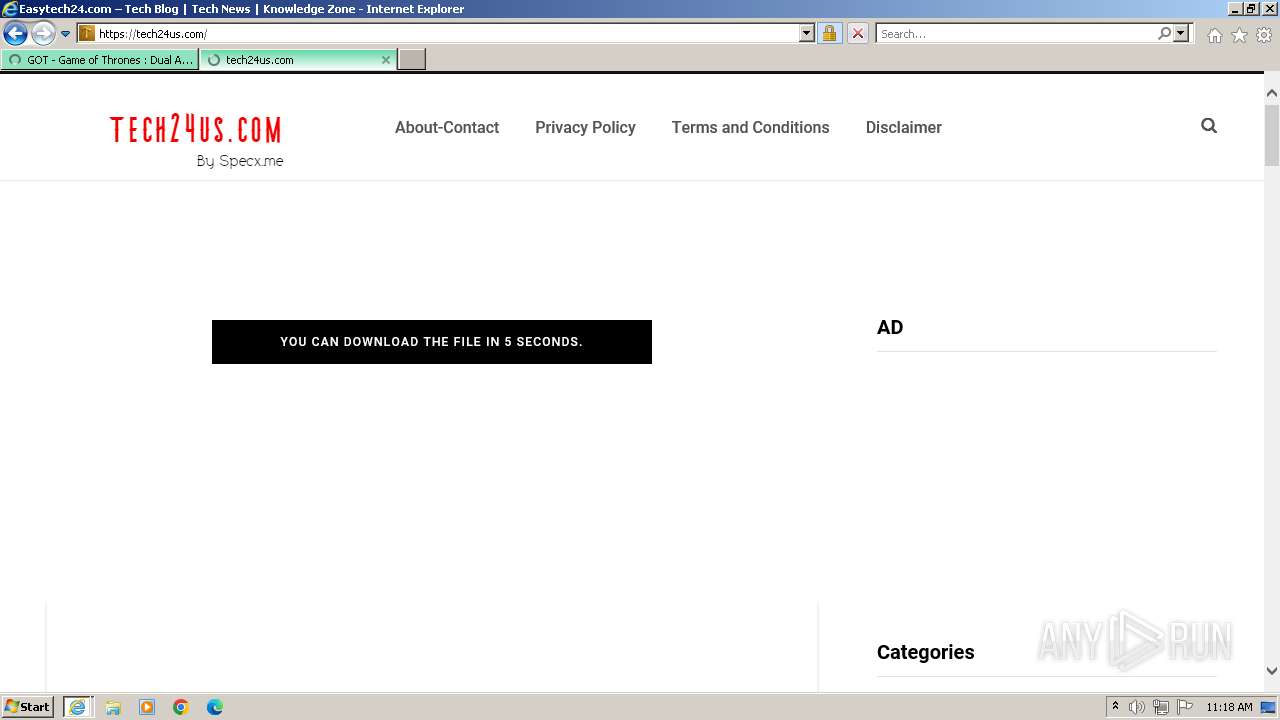This screenshot has width=1280, height=720.
Task: Click the download countdown black button
Action: [432, 342]
